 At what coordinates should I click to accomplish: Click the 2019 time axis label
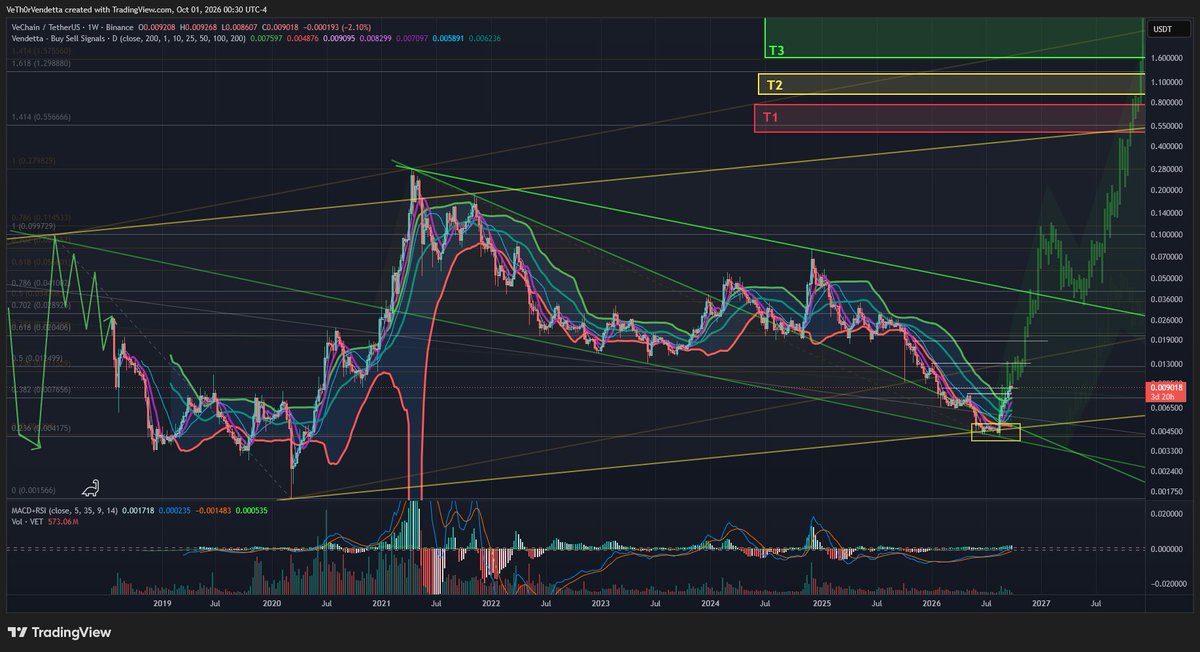[160, 603]
